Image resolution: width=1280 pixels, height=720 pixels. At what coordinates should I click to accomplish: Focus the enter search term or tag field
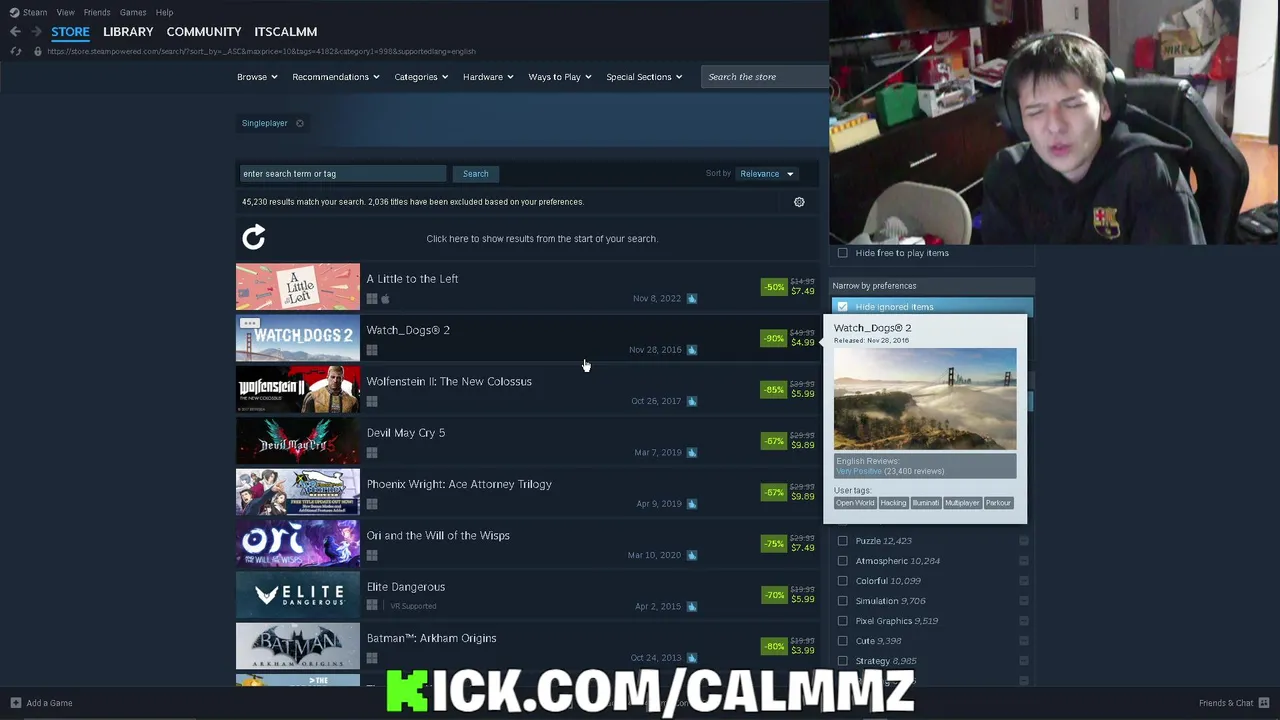click(x=342, y=174)
